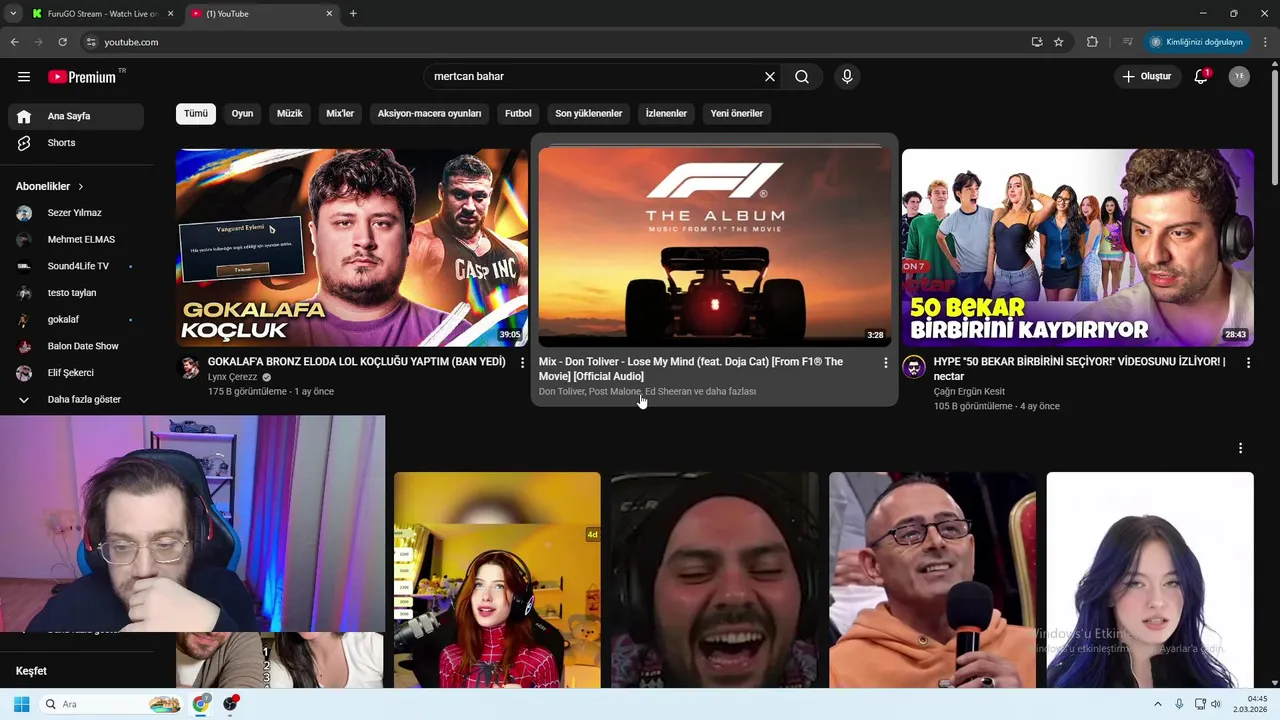This screenshot has width=1280, height=720.
Task: Open Balon Date Show channel subscription
Action: click(76, 346)
